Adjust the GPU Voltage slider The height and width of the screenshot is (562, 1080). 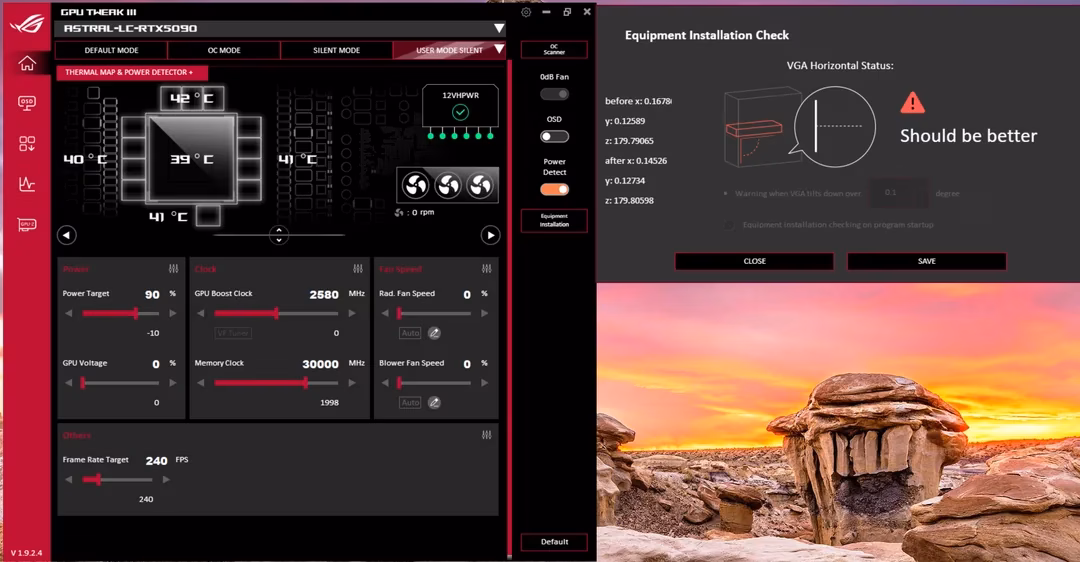point(121,383)
